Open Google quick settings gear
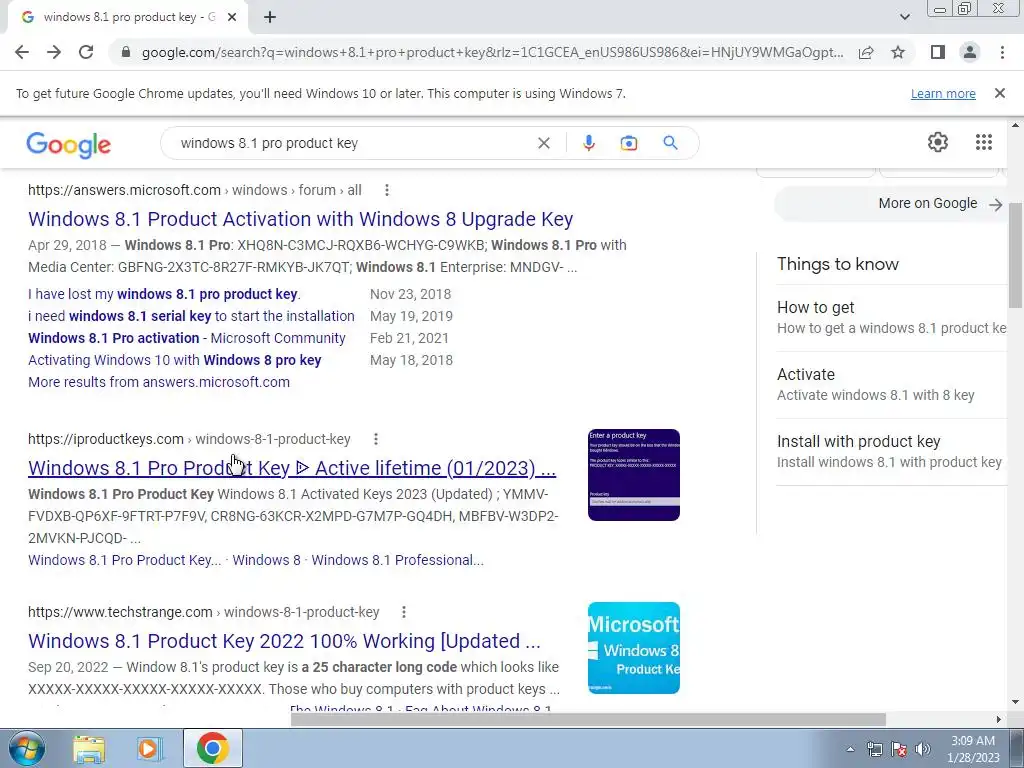This screenshot has height=768, width=1024. click(938, 142)
